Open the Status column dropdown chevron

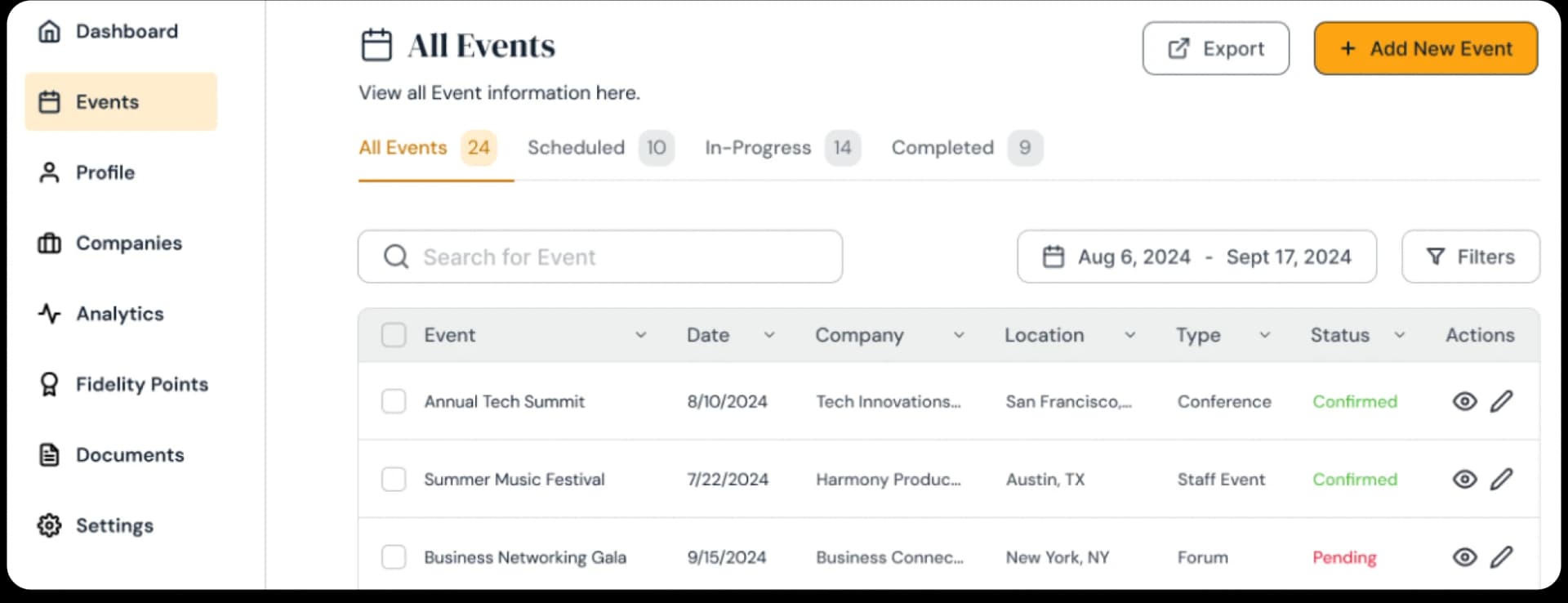[x=1400, y=335]
